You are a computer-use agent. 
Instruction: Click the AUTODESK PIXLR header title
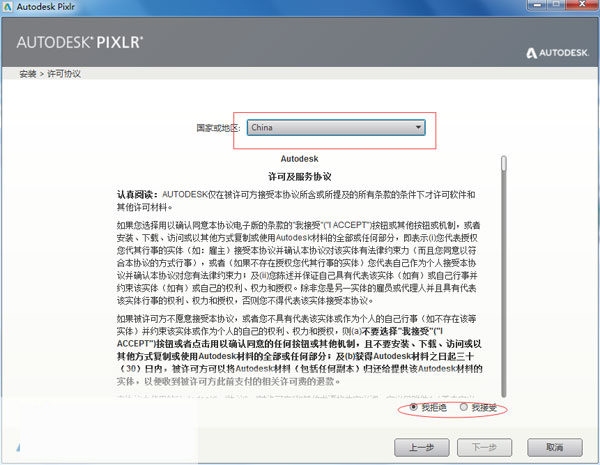[x=80, y=42]
